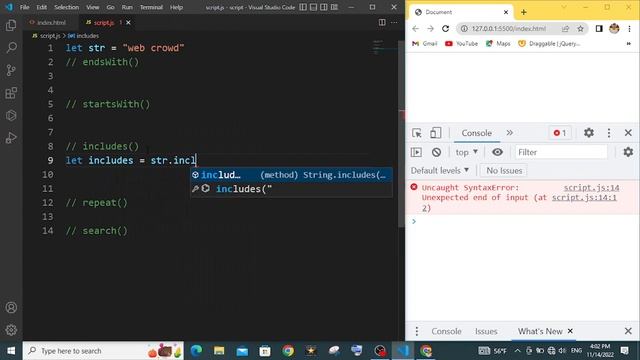Open script.js:14 error source link
The image size is (640, 360).
pyautogui.click(x=591, y=188)
